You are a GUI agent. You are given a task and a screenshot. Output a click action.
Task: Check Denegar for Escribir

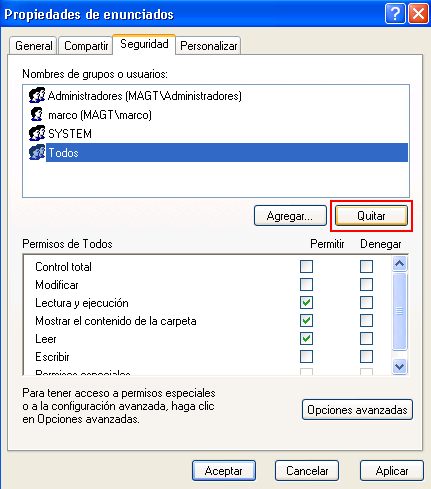366,357
